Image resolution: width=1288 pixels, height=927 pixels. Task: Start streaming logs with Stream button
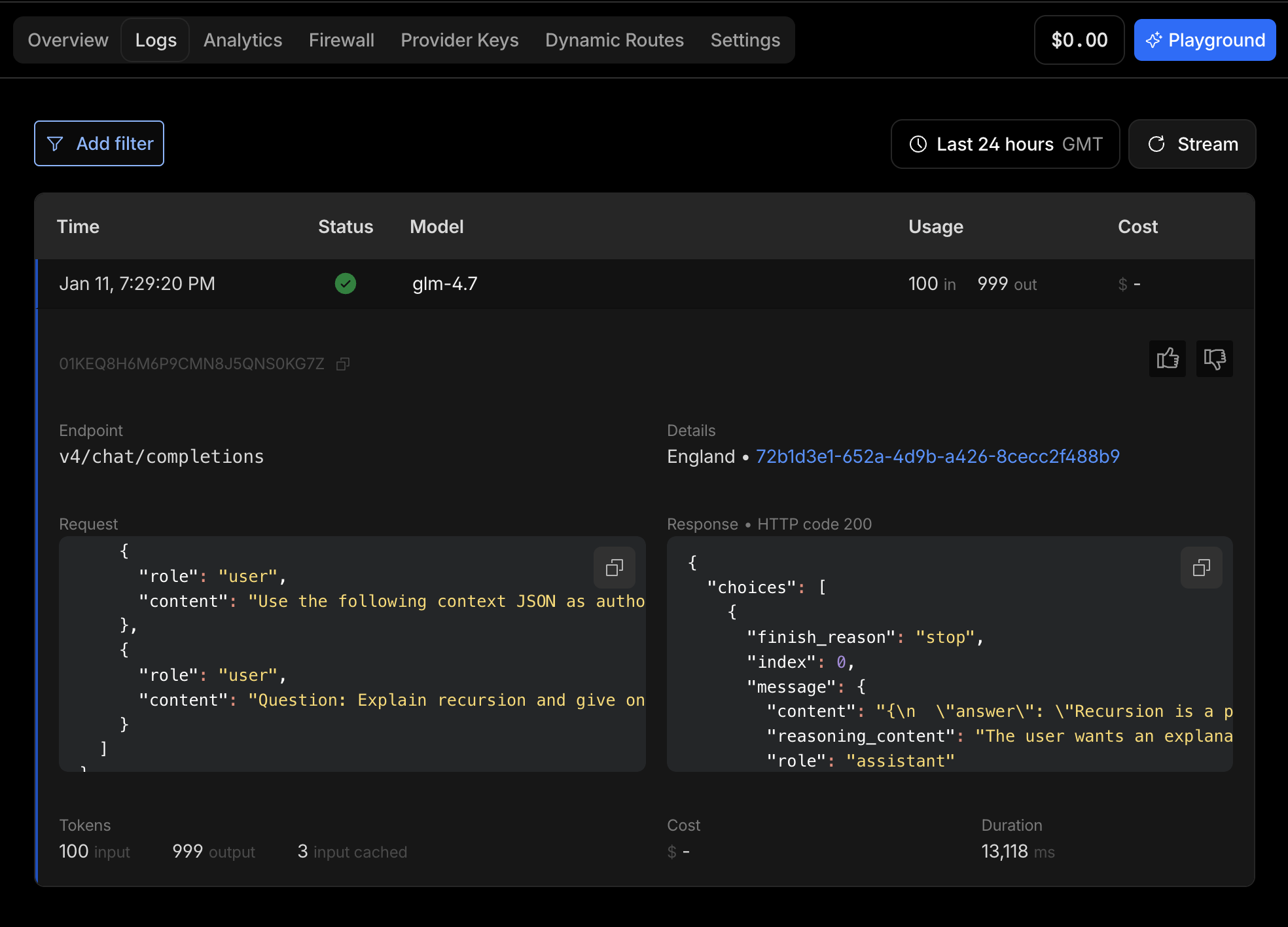pos(1192,144)
